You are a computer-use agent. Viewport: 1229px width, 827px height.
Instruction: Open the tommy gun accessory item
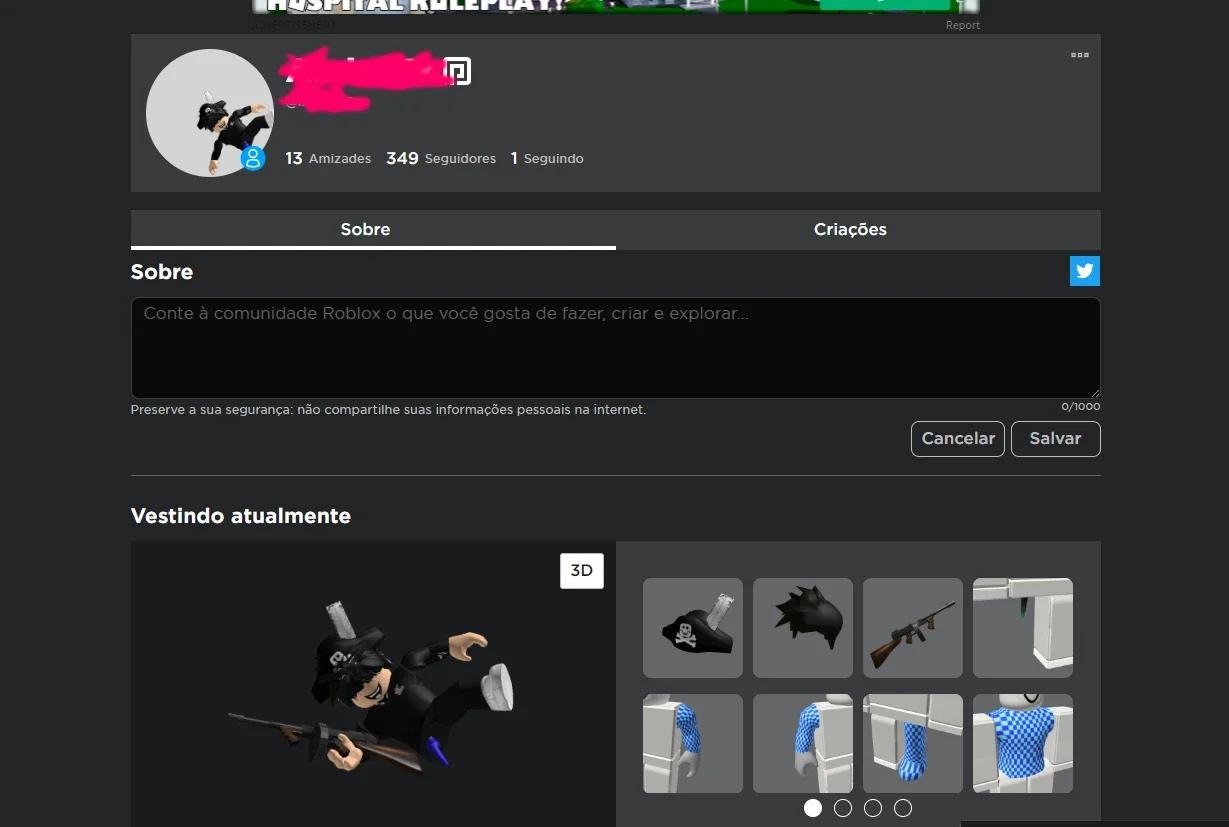(x=913, y=628)
